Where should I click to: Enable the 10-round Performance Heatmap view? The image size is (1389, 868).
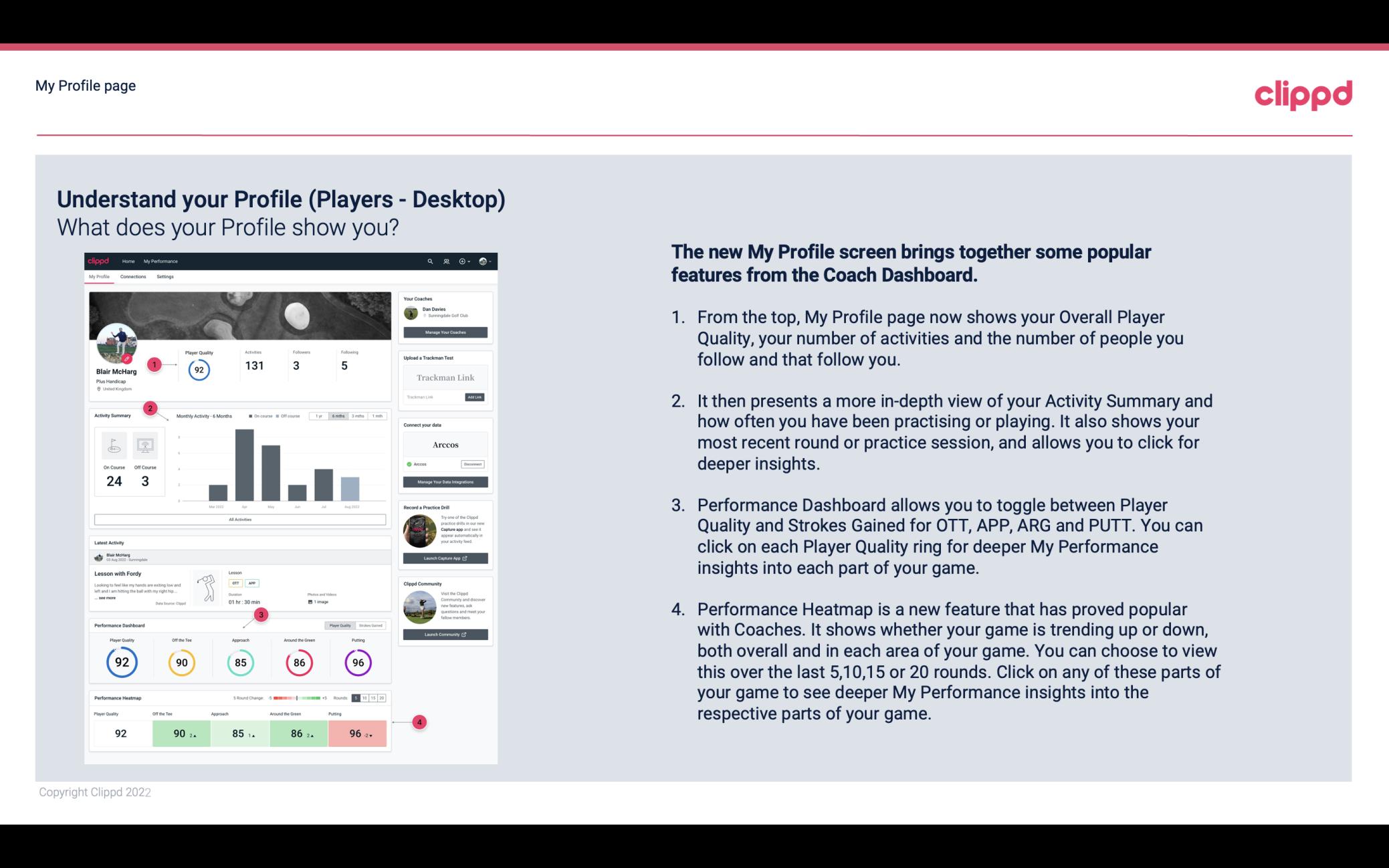tap(369, 698)
